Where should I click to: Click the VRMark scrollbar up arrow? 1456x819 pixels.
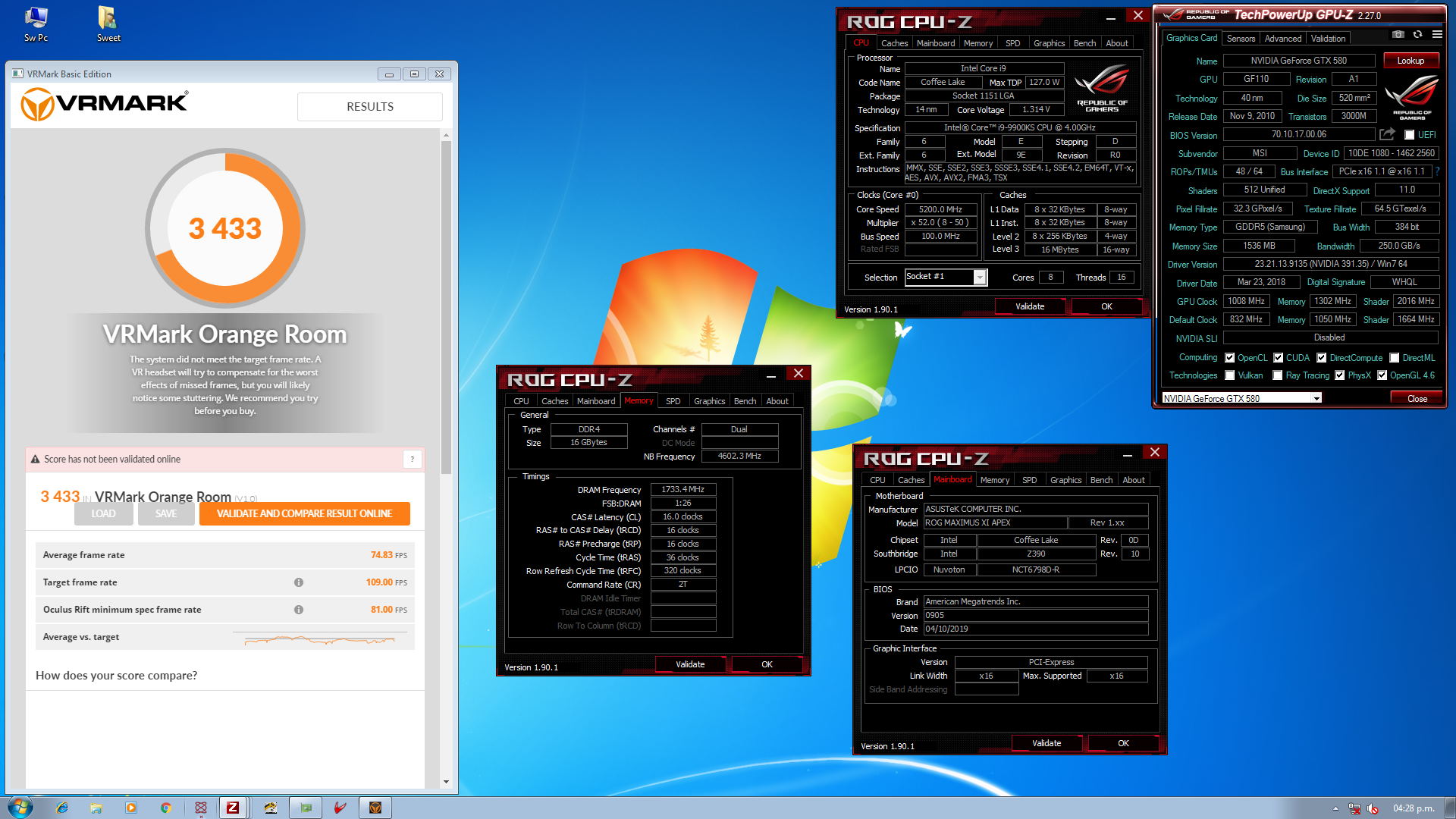click(x=446, y=135)
